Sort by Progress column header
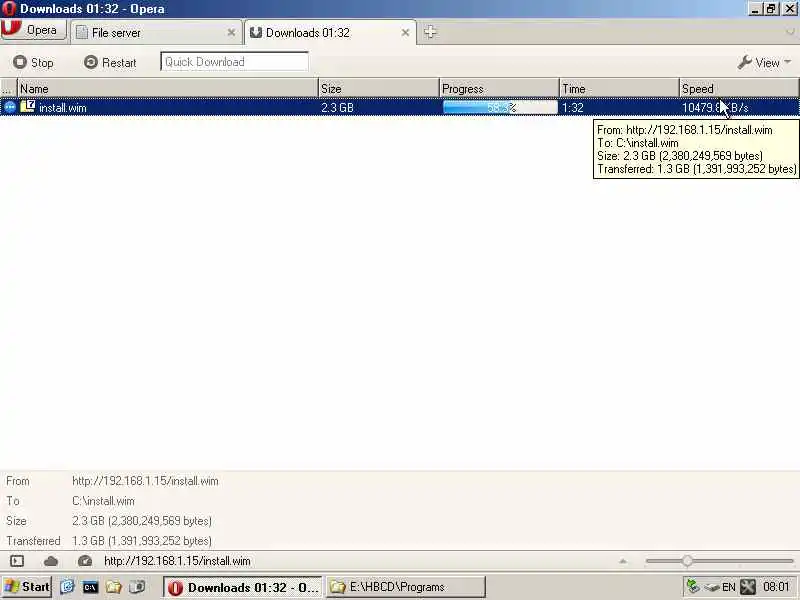 click(x=499, y=88)
